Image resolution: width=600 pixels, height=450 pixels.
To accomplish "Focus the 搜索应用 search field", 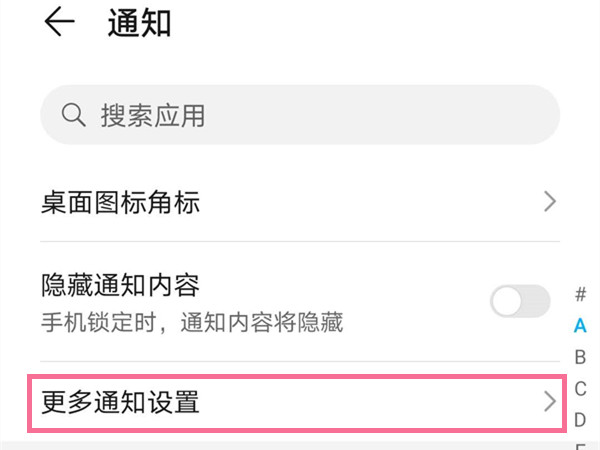I will pyautogui.click(x=300, y=115).
